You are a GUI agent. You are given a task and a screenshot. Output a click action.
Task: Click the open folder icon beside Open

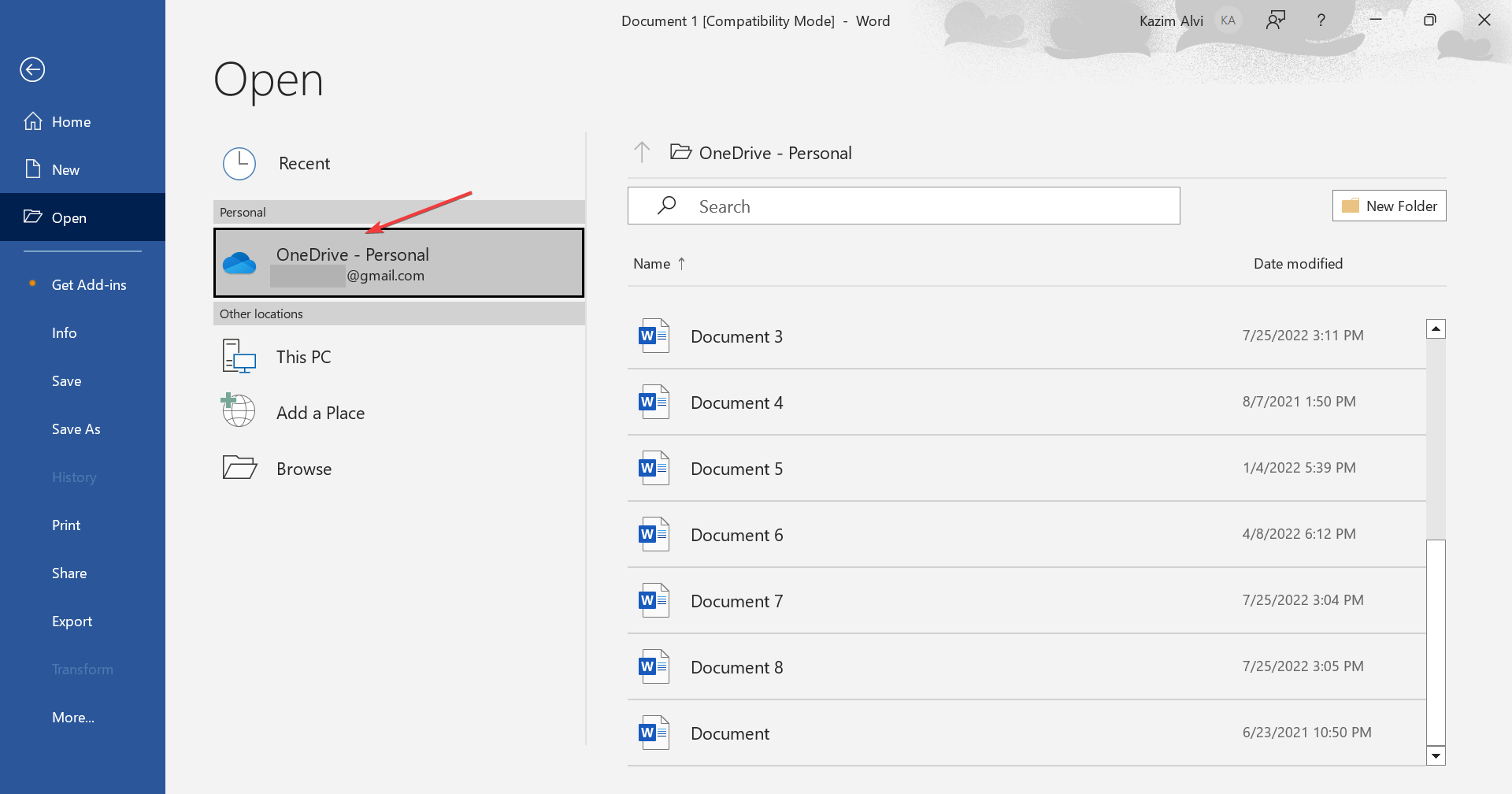[33, 216]
